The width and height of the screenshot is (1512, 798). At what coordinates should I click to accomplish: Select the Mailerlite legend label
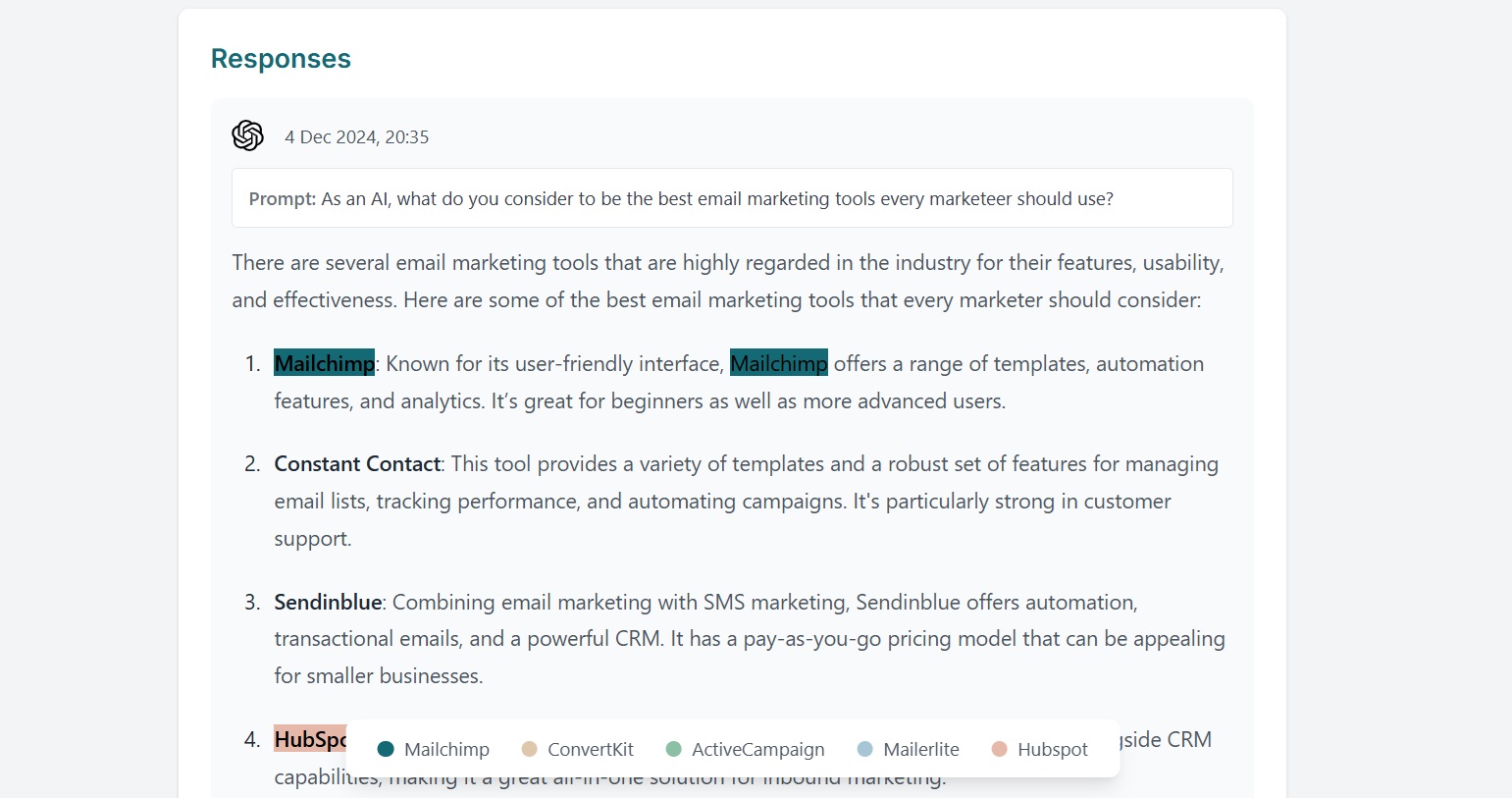[921, 750]
